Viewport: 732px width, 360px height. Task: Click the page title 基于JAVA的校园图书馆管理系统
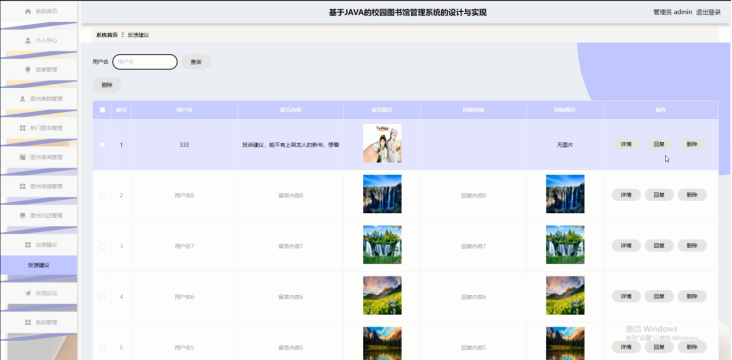tap(408, 13)
